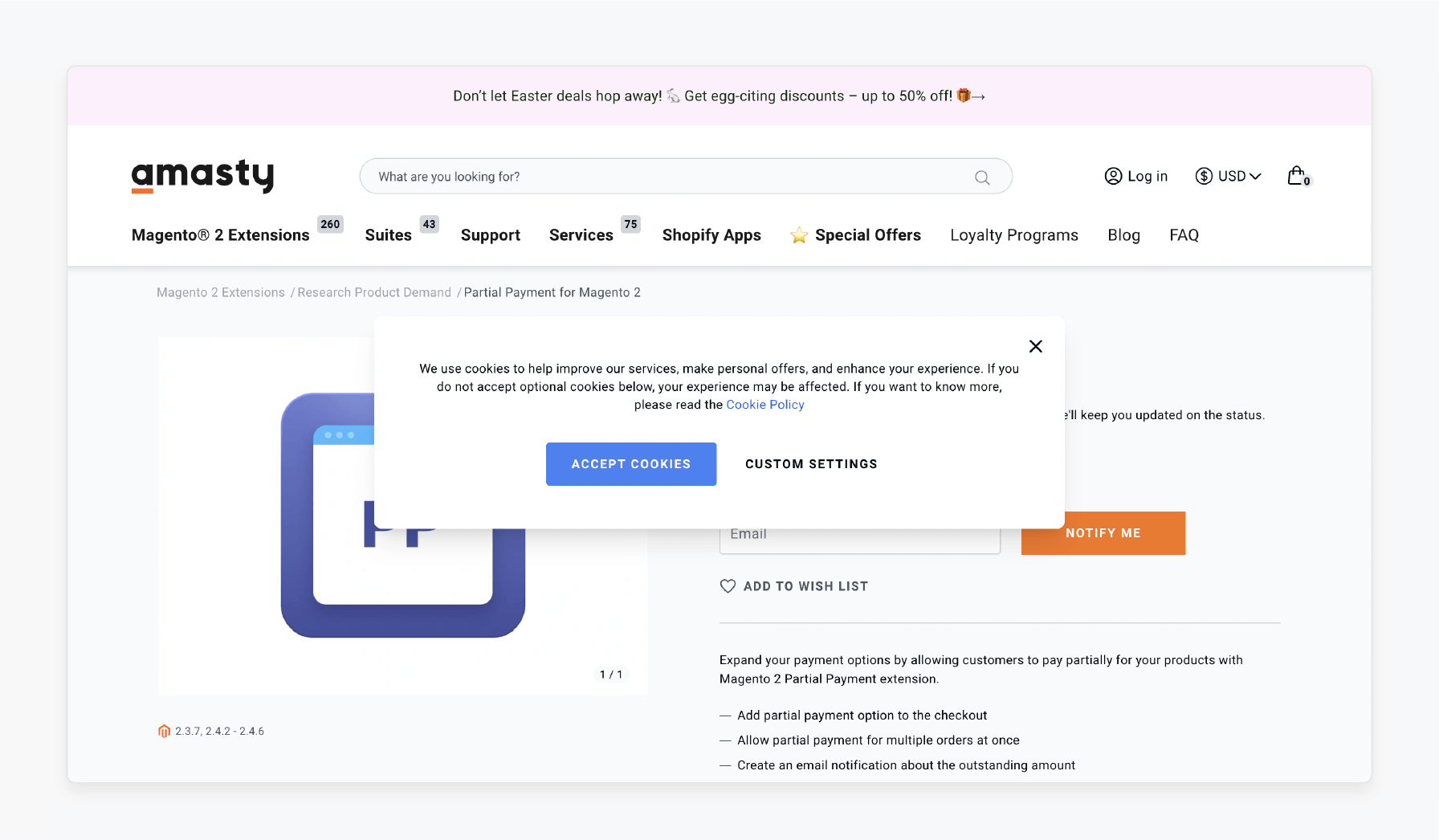
Task: Open the shopping cart icon
Action: pyautogui.click(x=1298, y=176)
